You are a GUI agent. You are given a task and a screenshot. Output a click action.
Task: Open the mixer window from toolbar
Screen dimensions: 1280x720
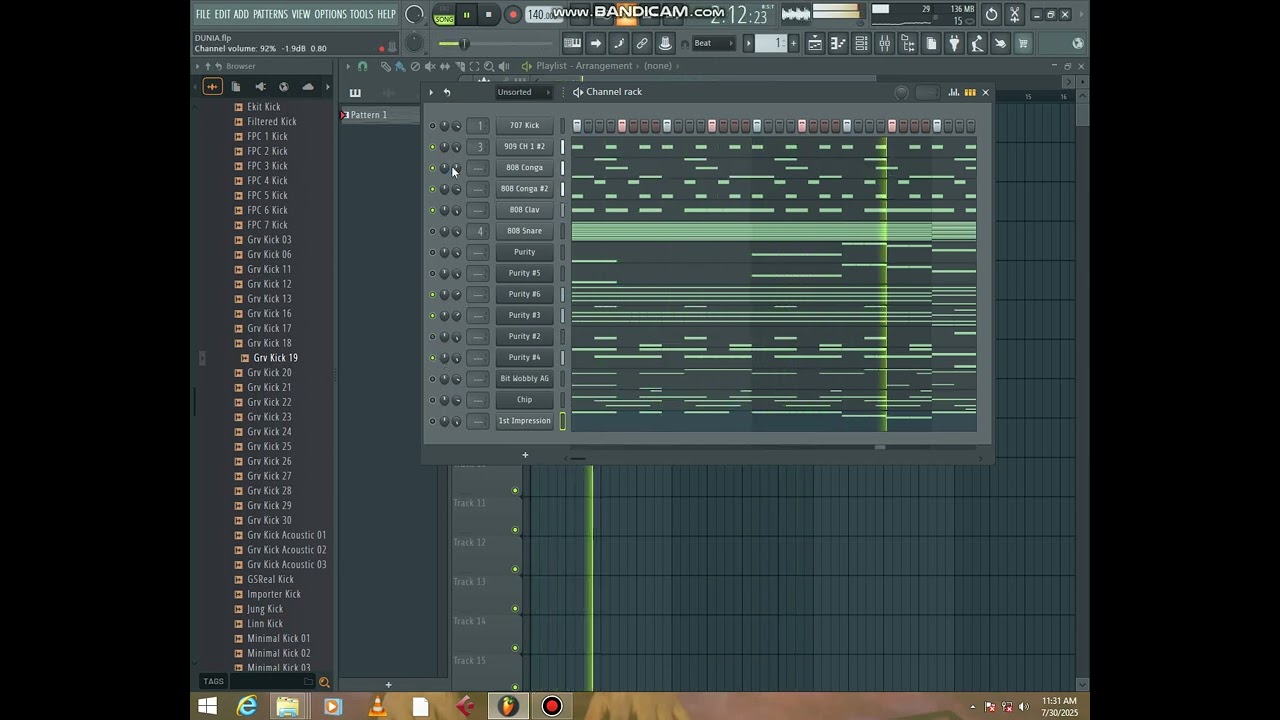(x=884, y=43)
